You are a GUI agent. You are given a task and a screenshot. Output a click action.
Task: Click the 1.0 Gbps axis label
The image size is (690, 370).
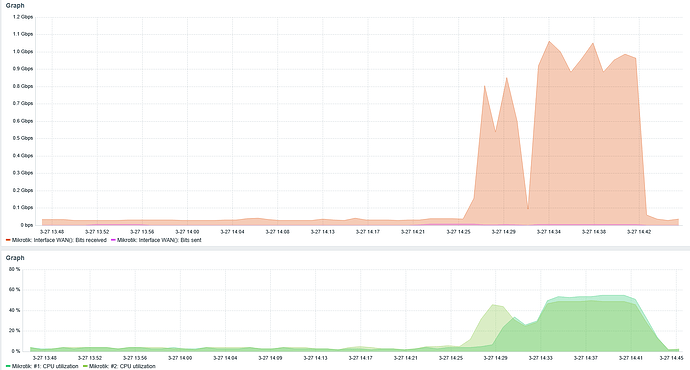coord(23,51)
